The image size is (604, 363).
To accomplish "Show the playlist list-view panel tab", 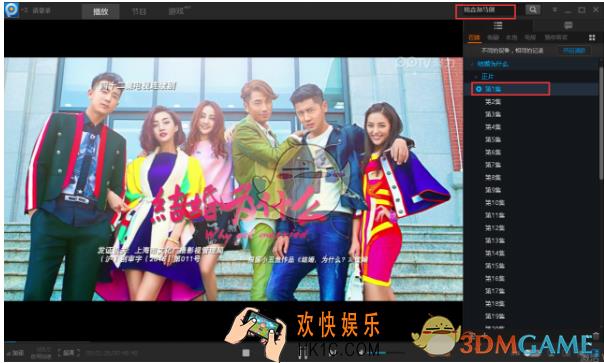I will (498, 25).
